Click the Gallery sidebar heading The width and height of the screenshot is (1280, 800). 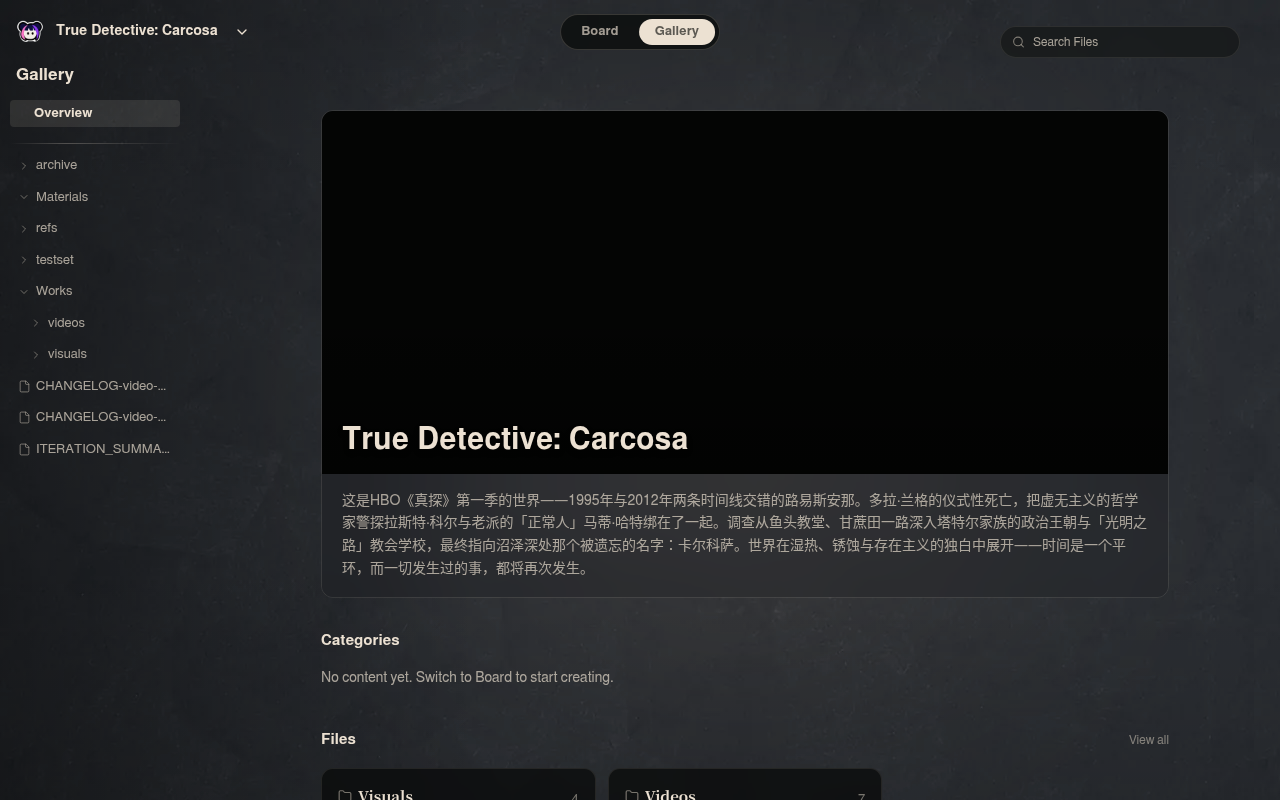pos(45,75)
